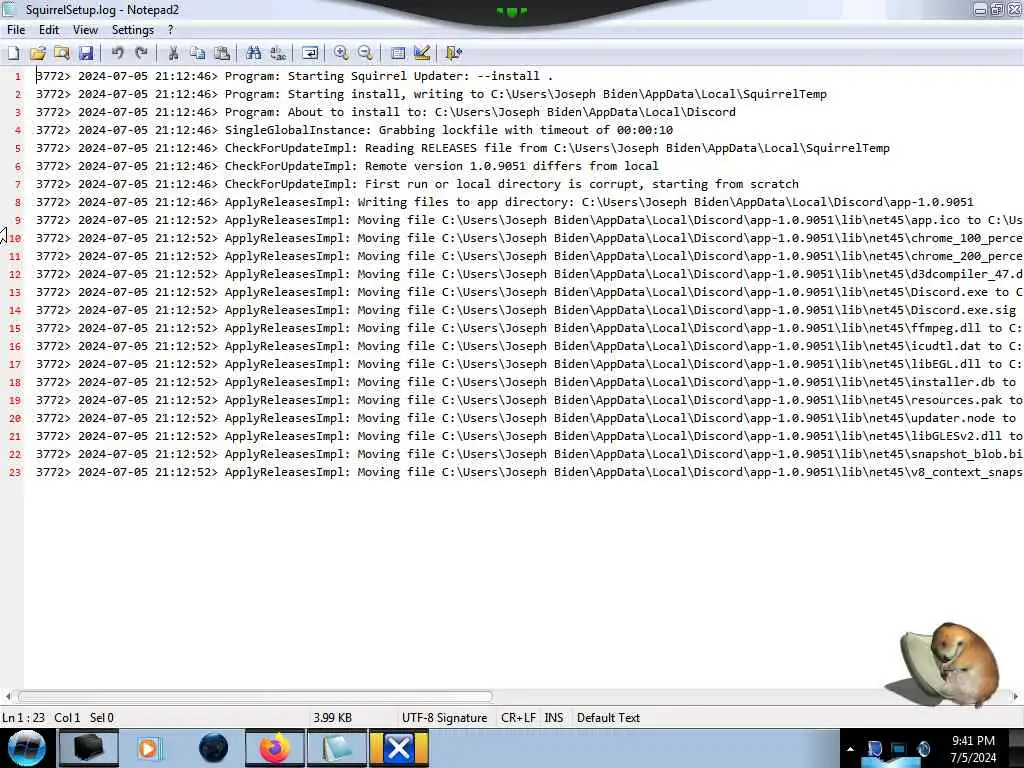This screenshot has width=1024, height=768.
Task: Select syntax scheme from the toolbar icon
Action: click(x=398, y=54)
